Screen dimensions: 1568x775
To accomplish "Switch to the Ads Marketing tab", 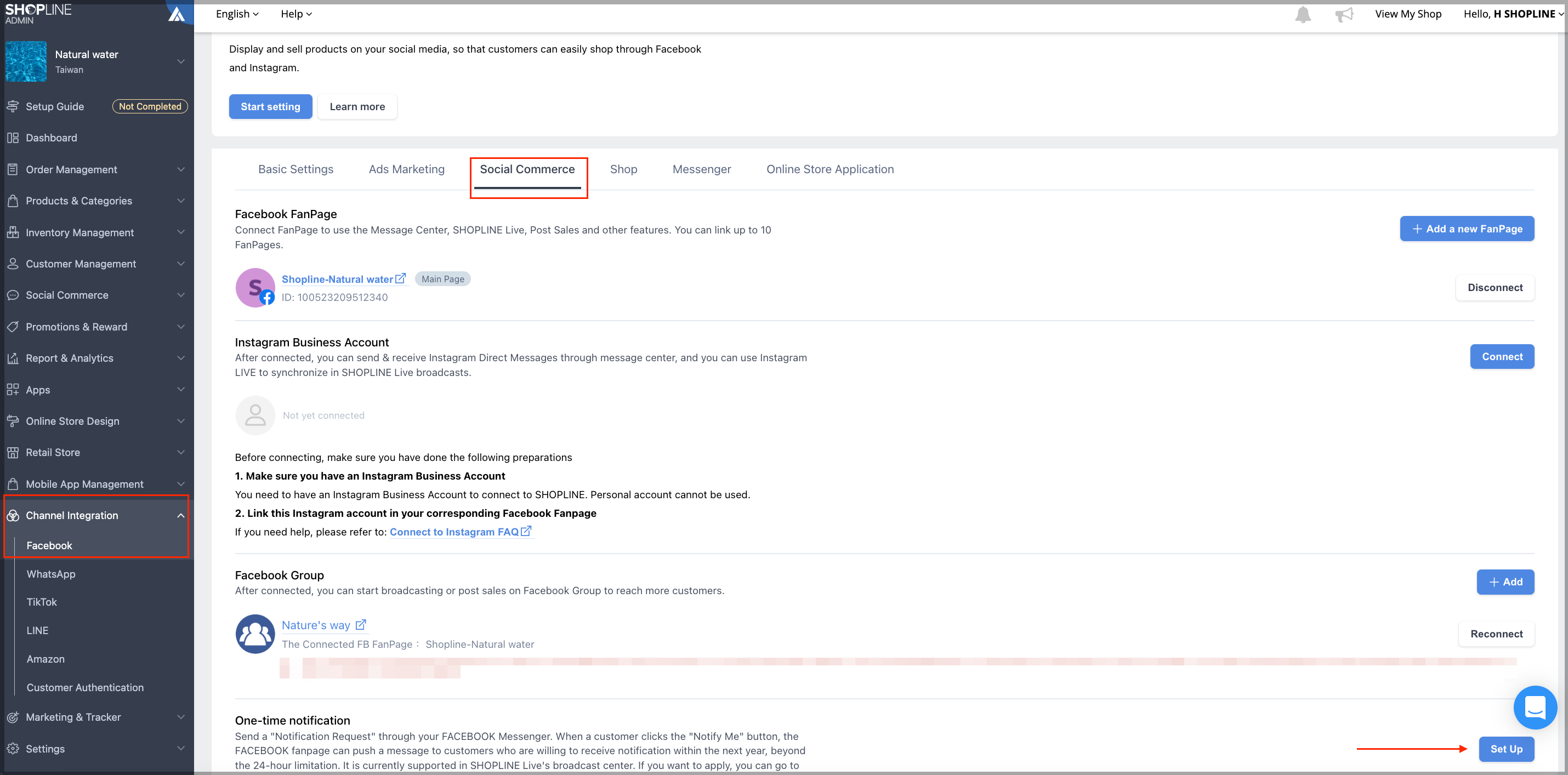I will [x=407, y=169].
